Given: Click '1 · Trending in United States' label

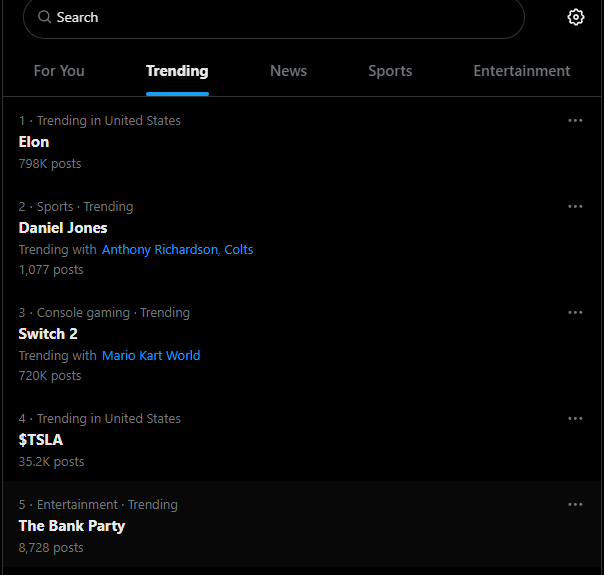Looking at the screenshot, I should [x=99, y=121].
